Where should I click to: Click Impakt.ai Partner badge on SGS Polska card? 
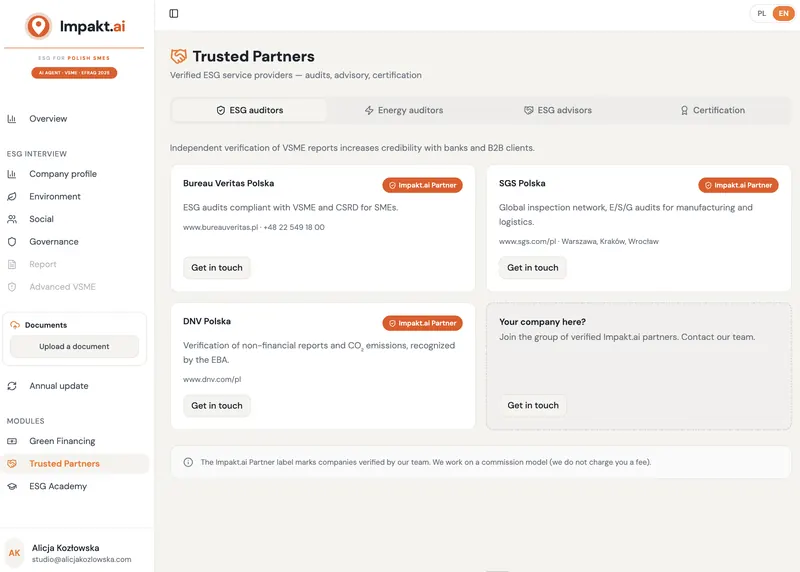[738, 185]
